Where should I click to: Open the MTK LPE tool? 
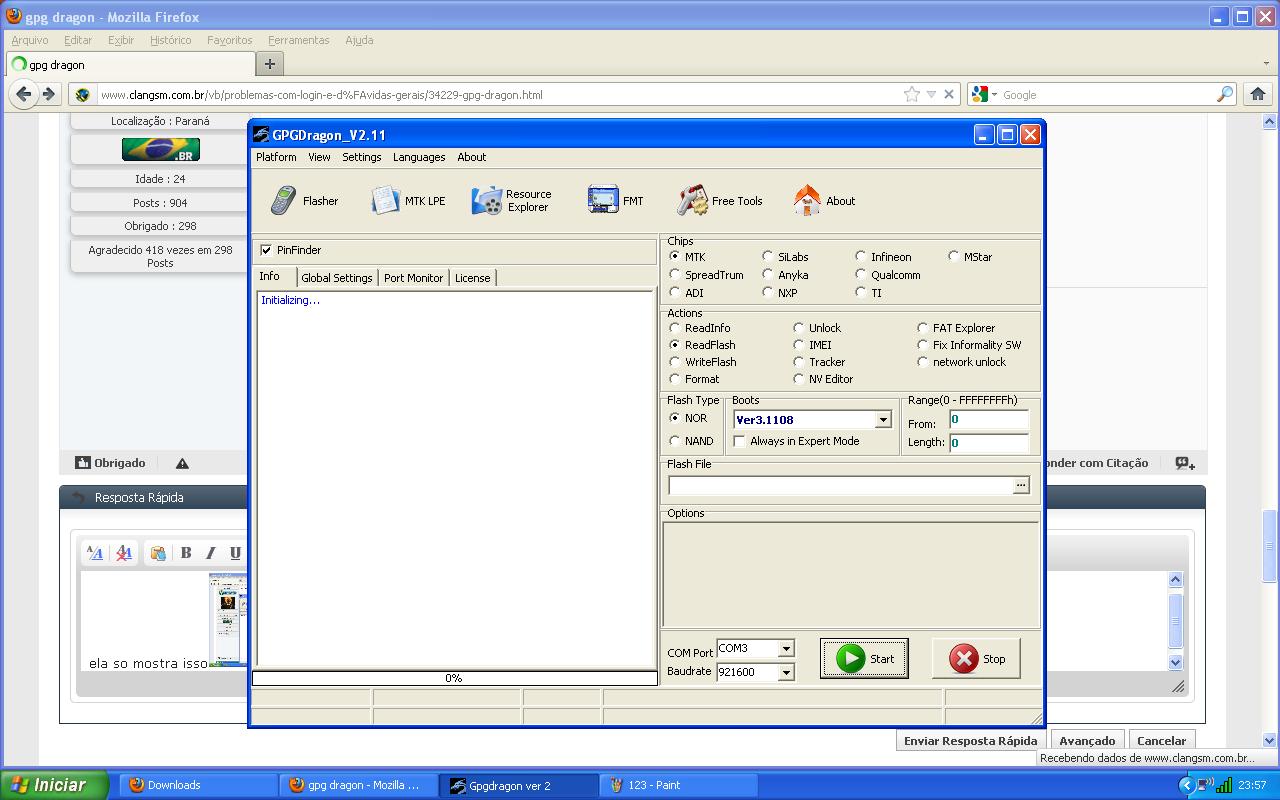(x=408, y=201)
